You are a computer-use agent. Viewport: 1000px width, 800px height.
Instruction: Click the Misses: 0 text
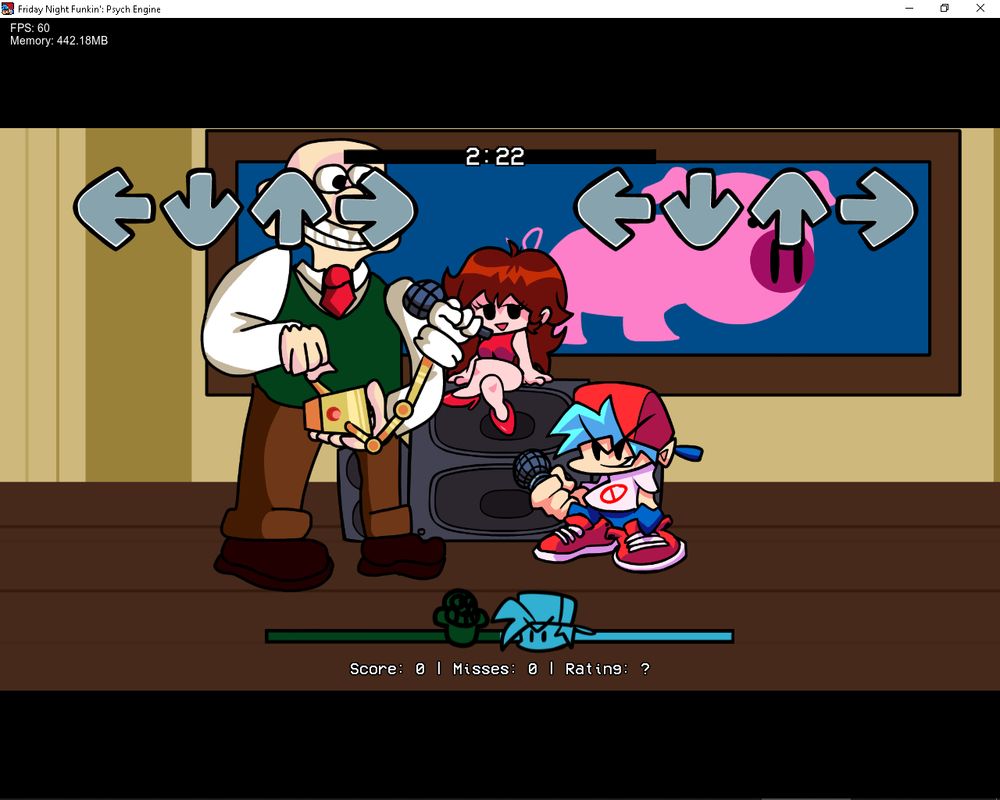(495, 669)
